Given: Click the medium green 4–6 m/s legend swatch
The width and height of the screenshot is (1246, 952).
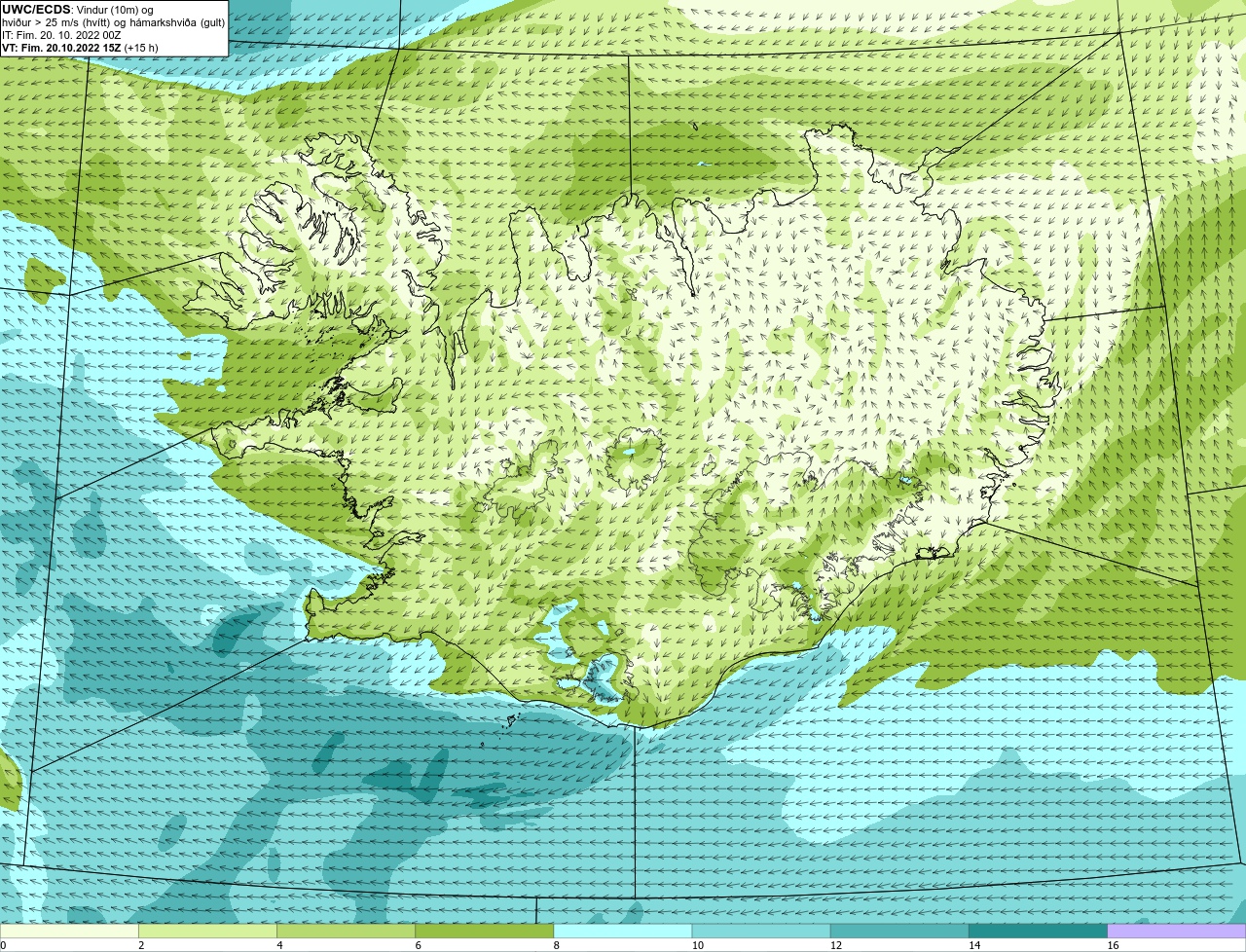Looking at the screenshot, I should click(x=346, y=932).
